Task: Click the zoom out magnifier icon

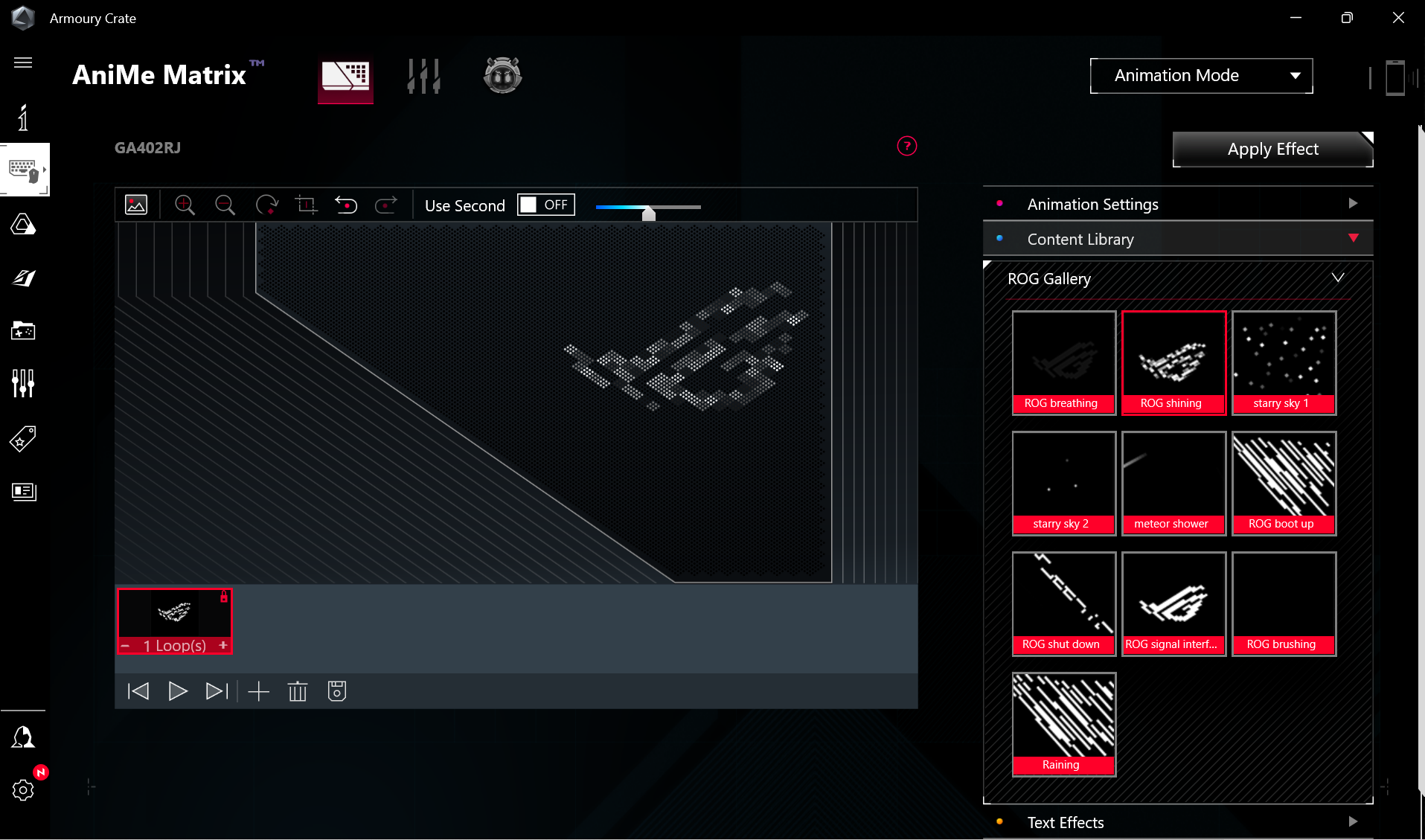Action: (225, 205)
